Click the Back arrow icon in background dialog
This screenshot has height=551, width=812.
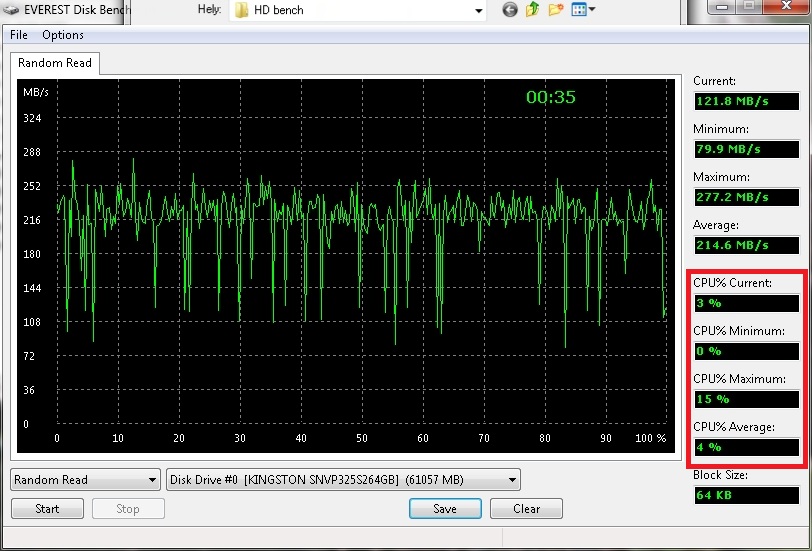pyautogui.click(x=510, y=9)
